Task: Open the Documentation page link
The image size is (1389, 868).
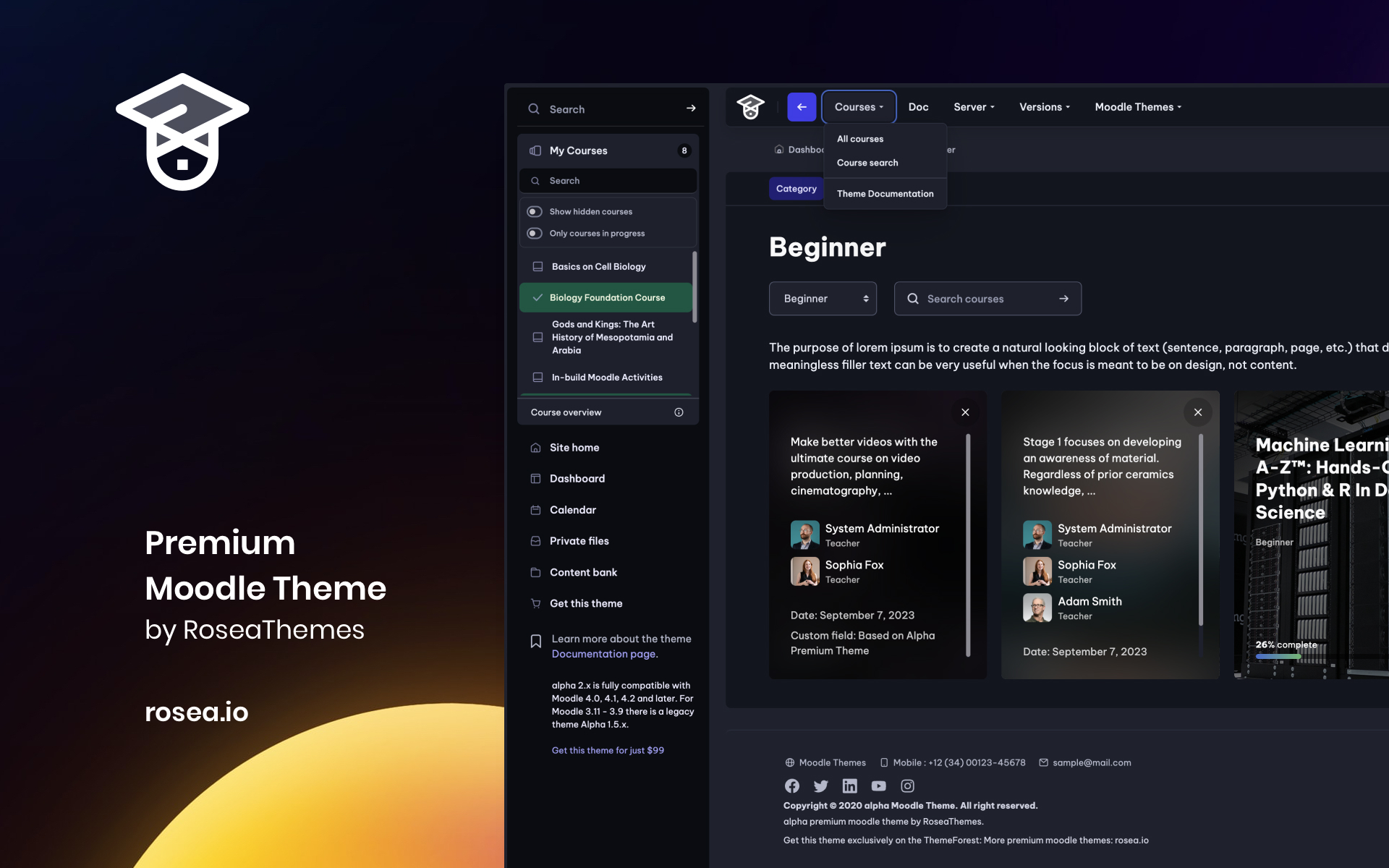Action: tap(605, 654)
